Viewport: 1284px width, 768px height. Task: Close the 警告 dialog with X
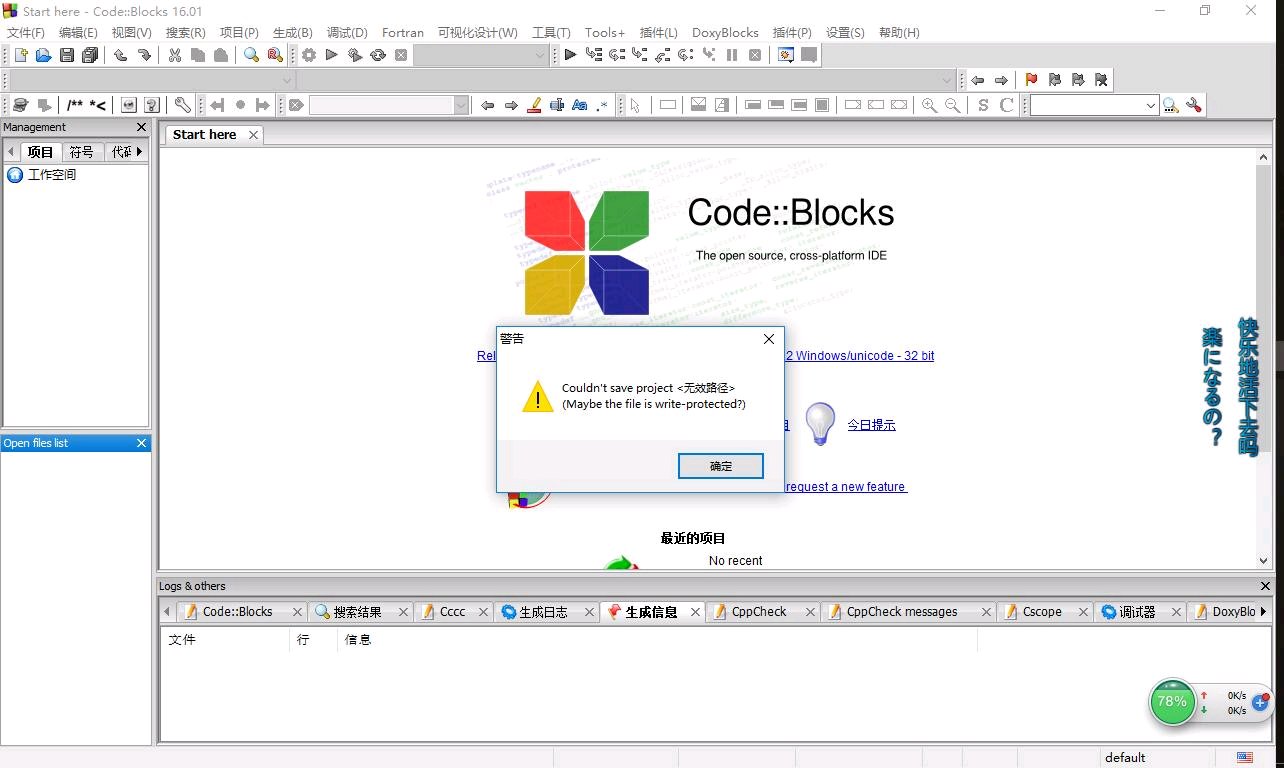click(x=769, y=339)
